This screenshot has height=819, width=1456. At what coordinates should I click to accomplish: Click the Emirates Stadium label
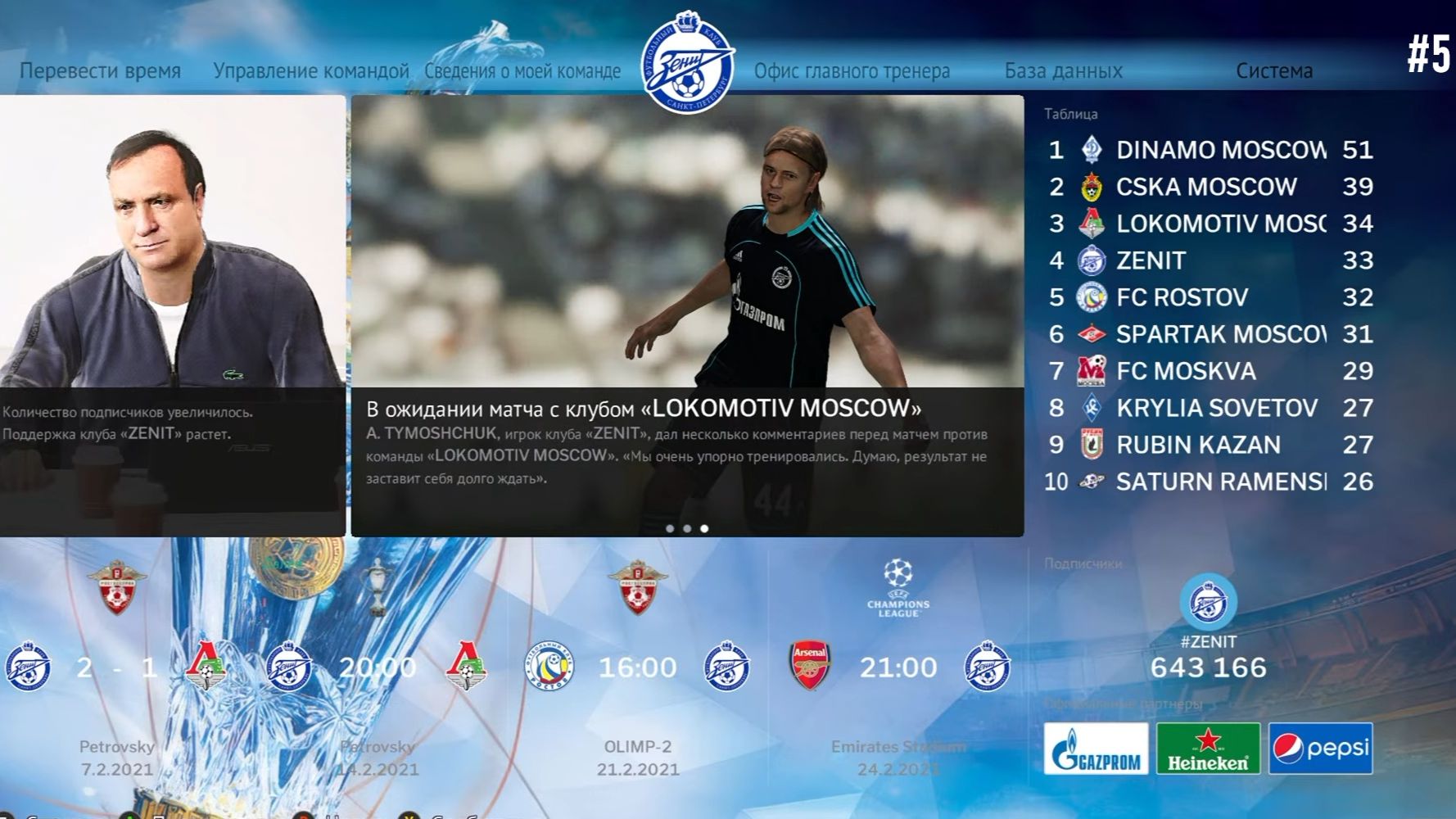coord(898,747)
